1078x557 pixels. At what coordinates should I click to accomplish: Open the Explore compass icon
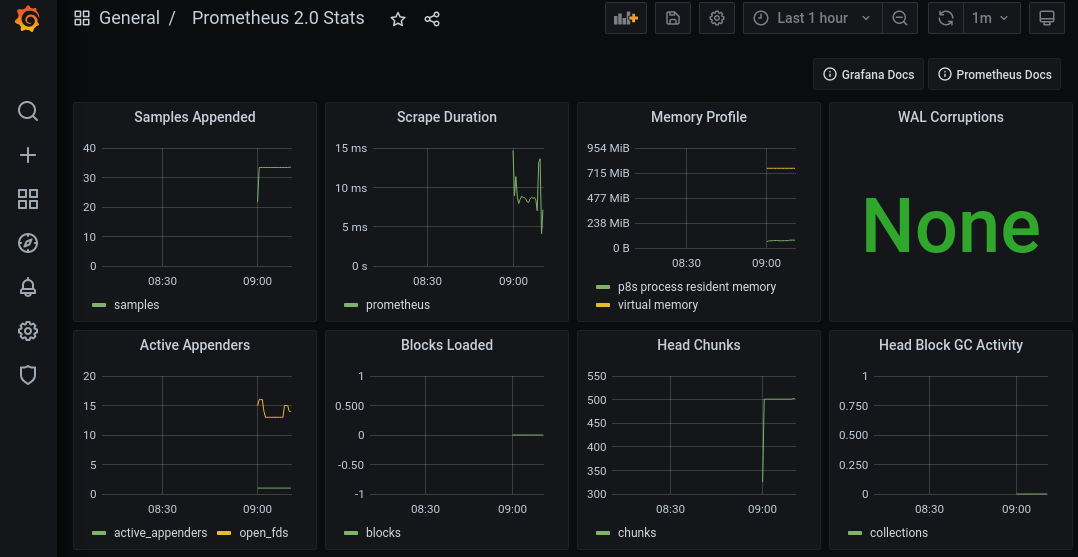click(x=28, y=243)
